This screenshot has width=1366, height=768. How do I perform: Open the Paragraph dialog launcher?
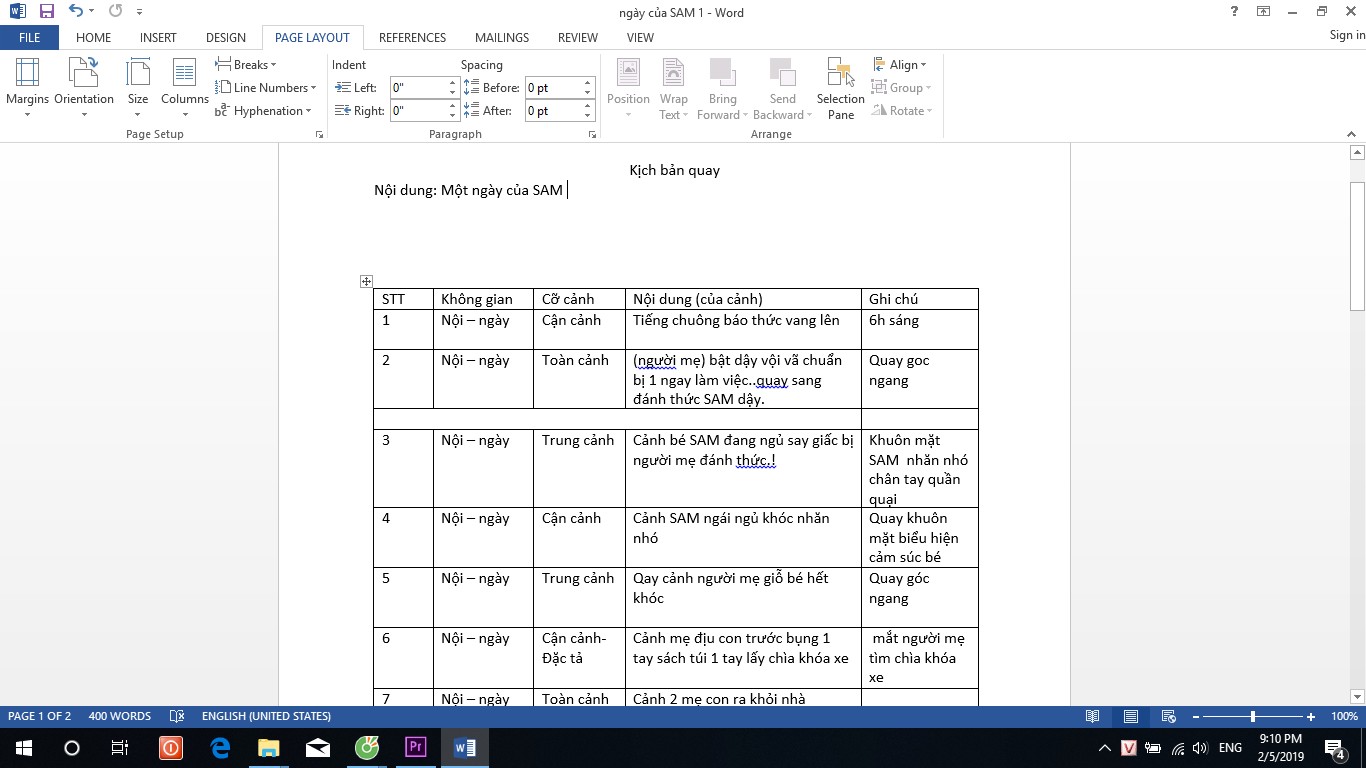pos(592,134)
